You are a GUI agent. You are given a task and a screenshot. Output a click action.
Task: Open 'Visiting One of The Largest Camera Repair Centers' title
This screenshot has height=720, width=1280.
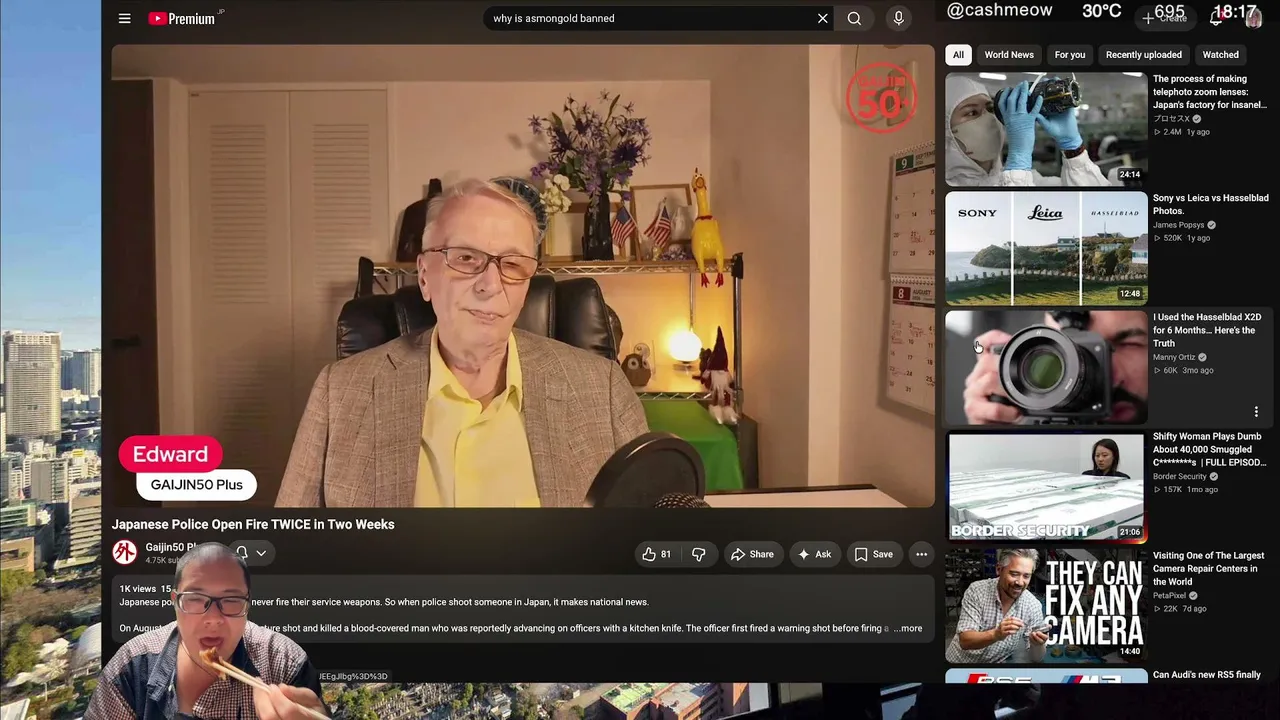pyautogui.click(x=1208, y=568)
